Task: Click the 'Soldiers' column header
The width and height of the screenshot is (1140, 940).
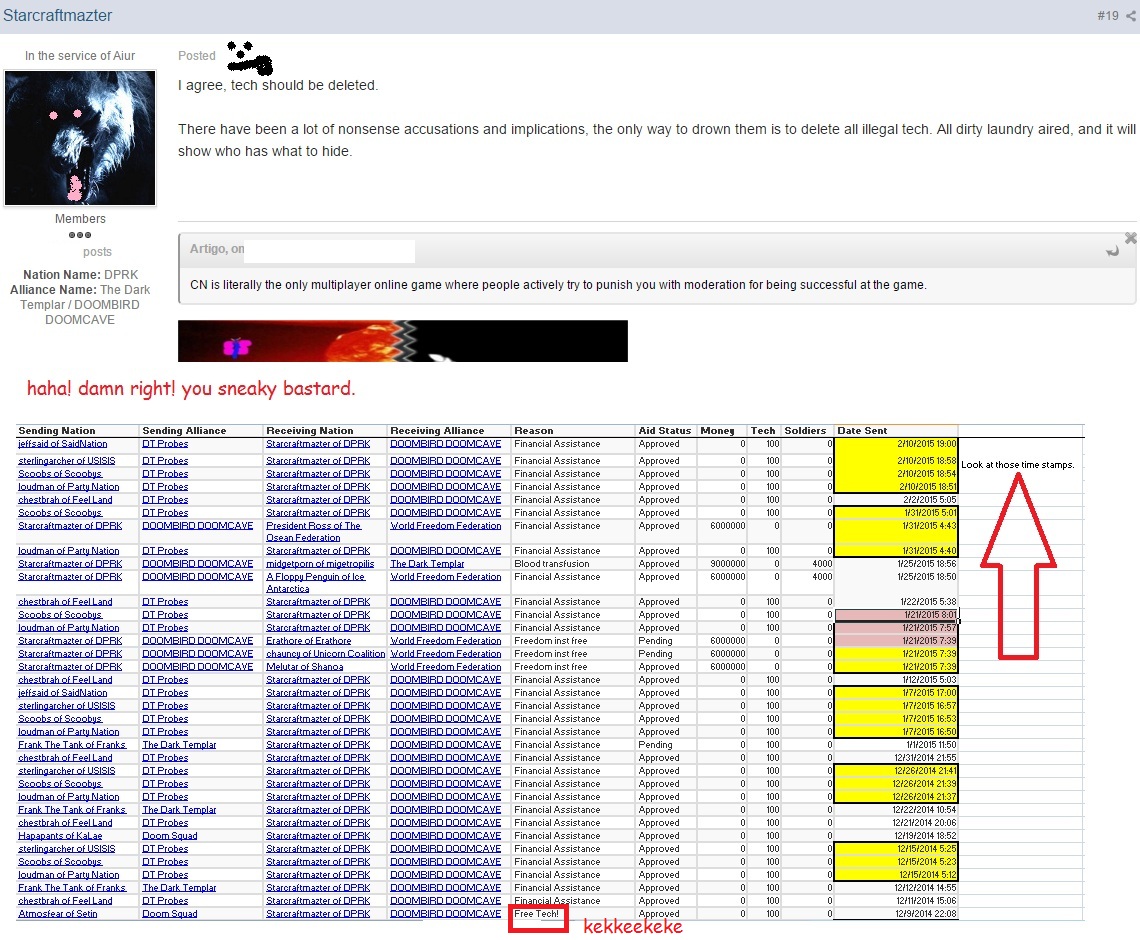Action: coord(805,430)
